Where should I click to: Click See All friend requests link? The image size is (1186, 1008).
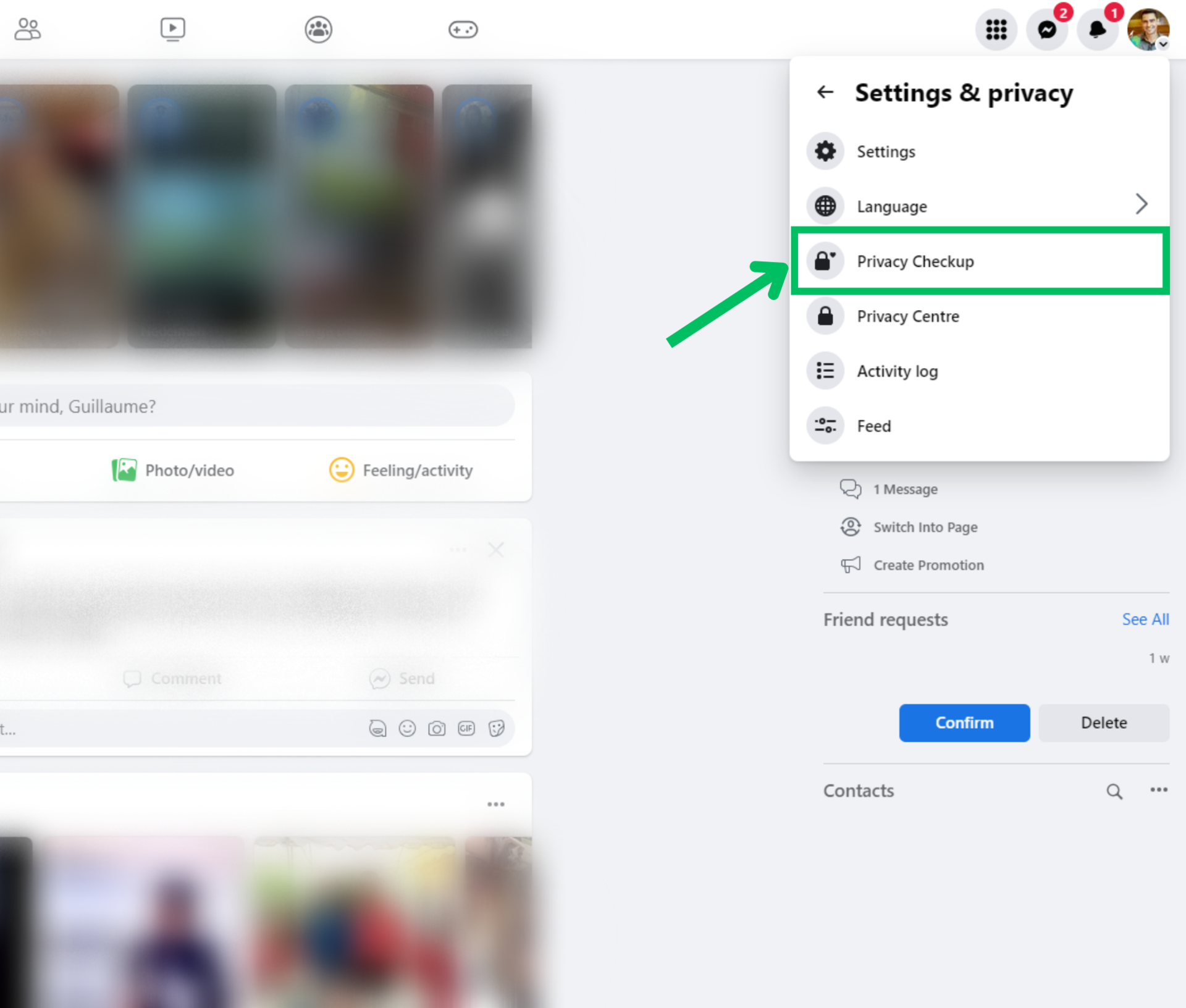pos(1145,619)
